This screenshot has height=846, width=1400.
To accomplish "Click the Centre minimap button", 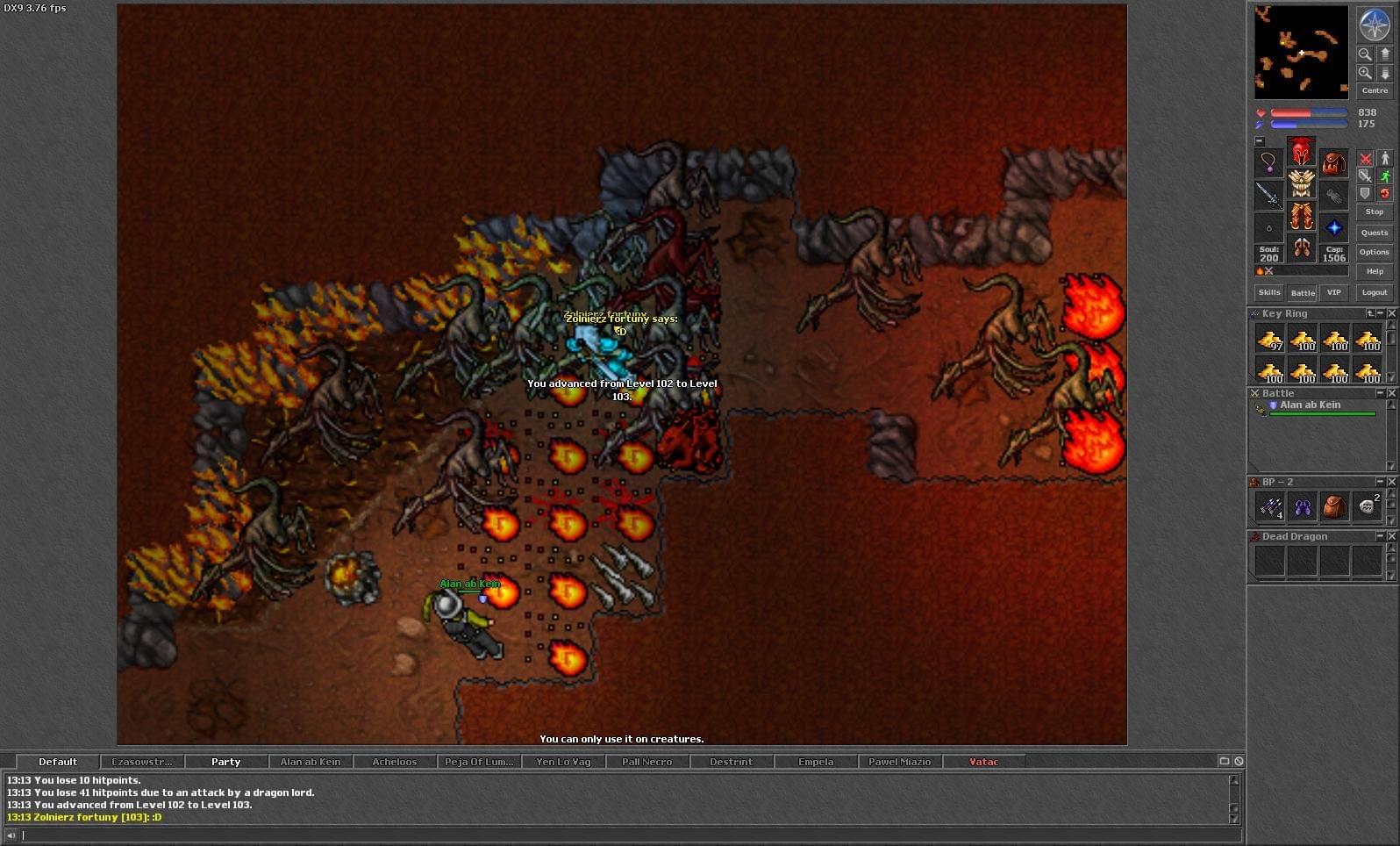I will (x=1375, y=90).
